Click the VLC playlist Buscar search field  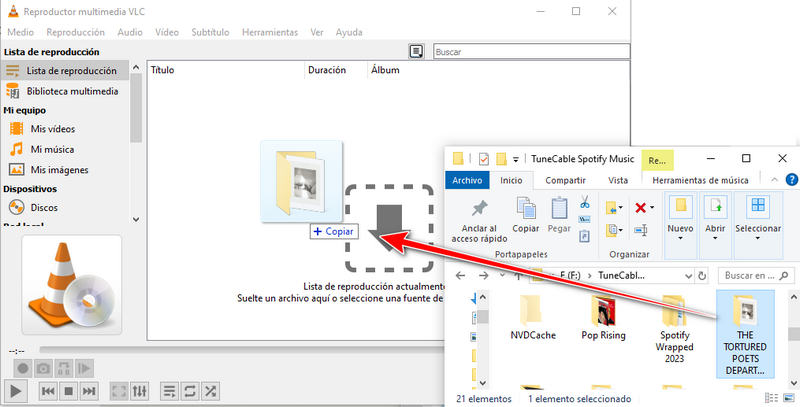click(531, 52)
